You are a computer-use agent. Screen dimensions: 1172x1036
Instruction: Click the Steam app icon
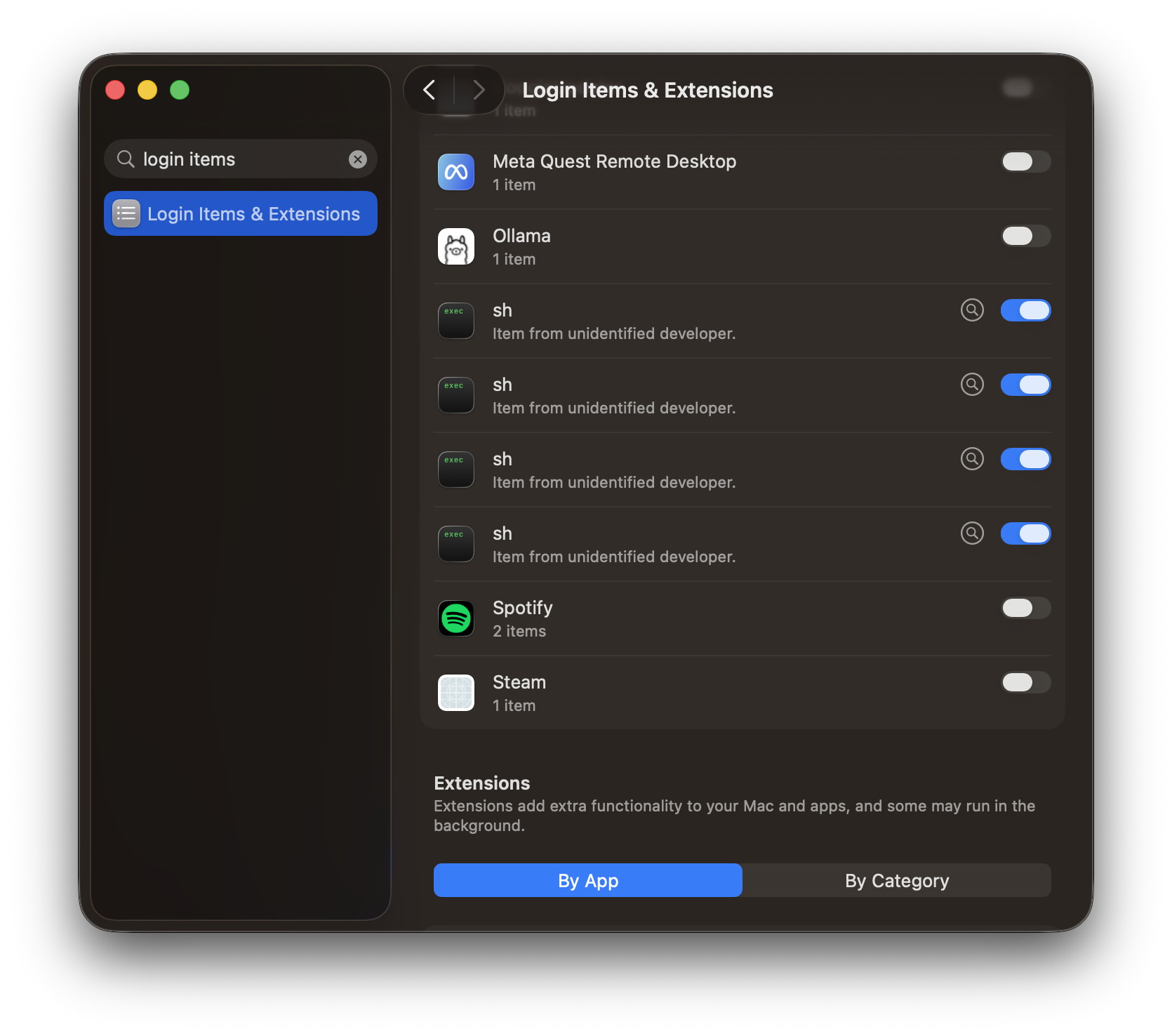pos(456,693)
